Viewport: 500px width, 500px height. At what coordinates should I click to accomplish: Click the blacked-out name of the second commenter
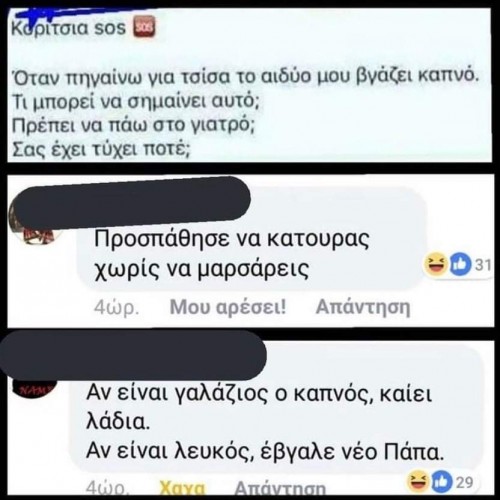133,355
